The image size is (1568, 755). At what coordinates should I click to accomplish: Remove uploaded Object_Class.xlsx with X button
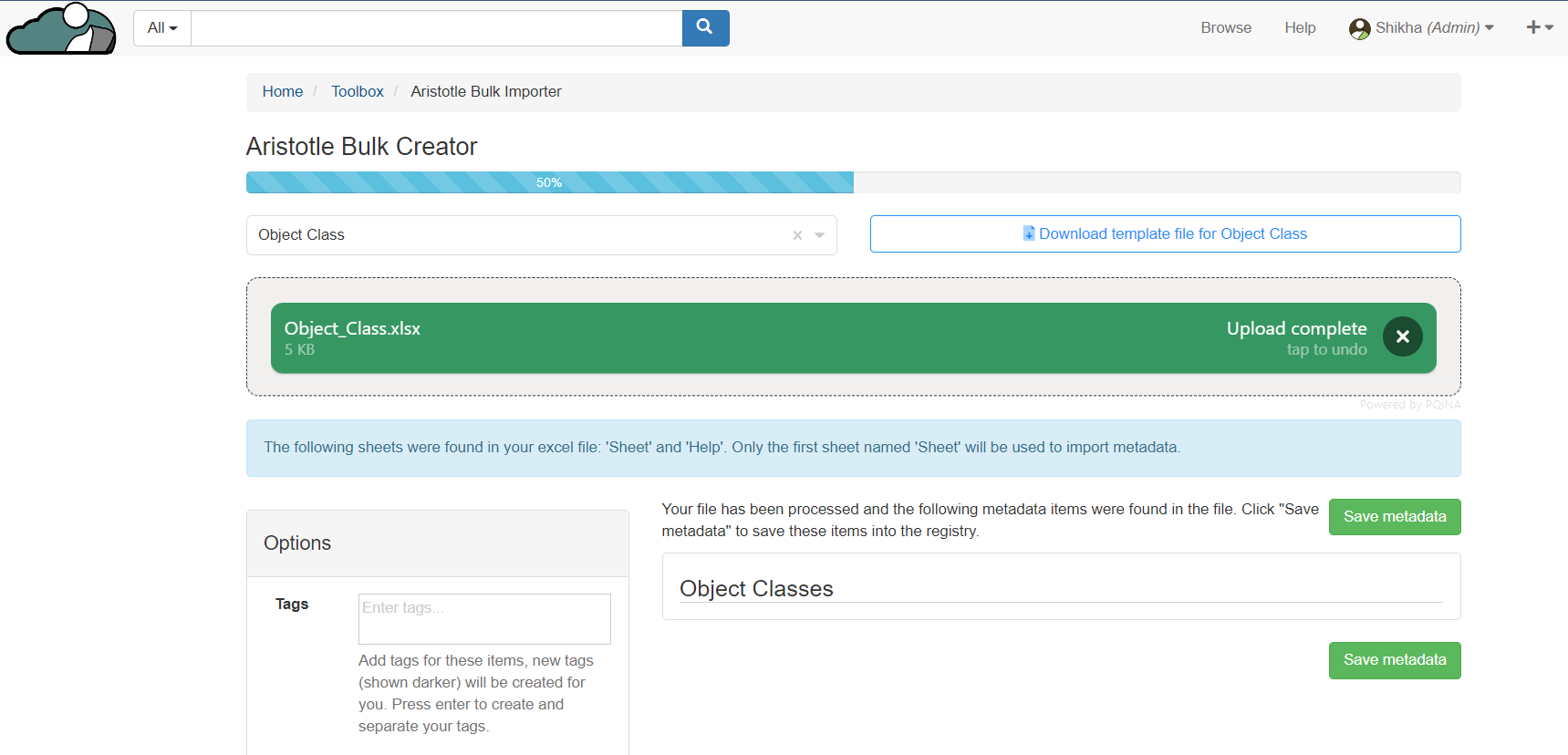coord(1402,337)
